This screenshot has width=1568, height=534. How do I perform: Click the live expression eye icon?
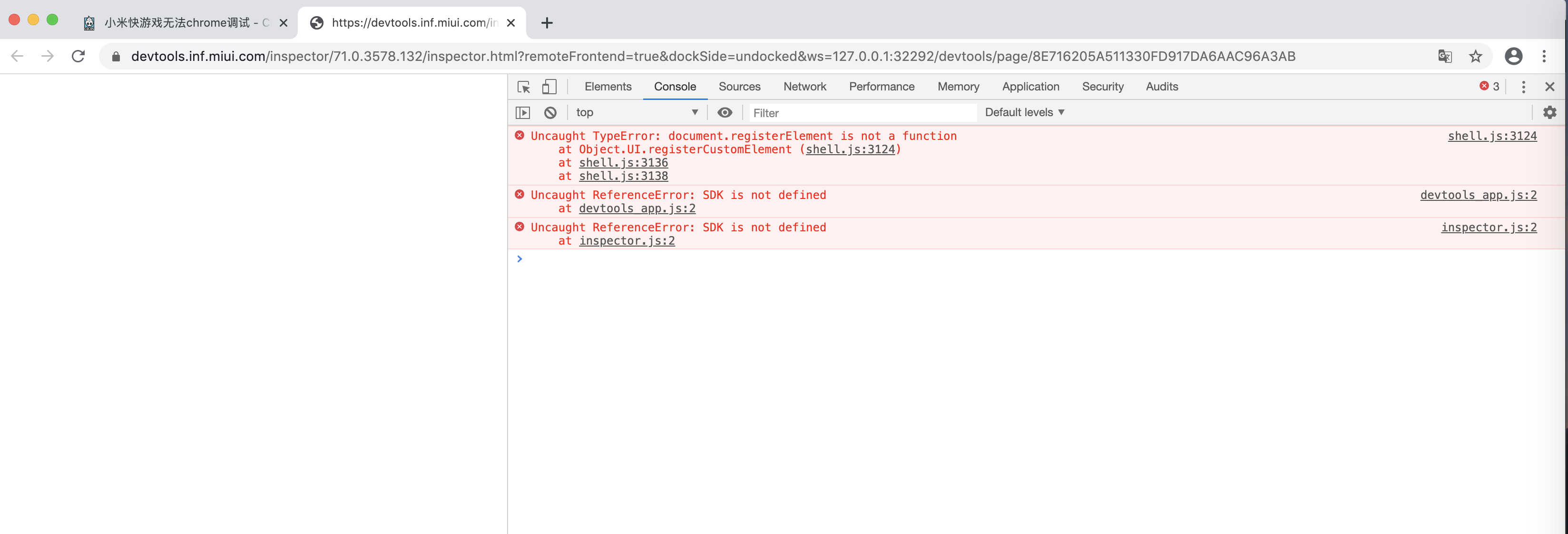click(725, 113)
